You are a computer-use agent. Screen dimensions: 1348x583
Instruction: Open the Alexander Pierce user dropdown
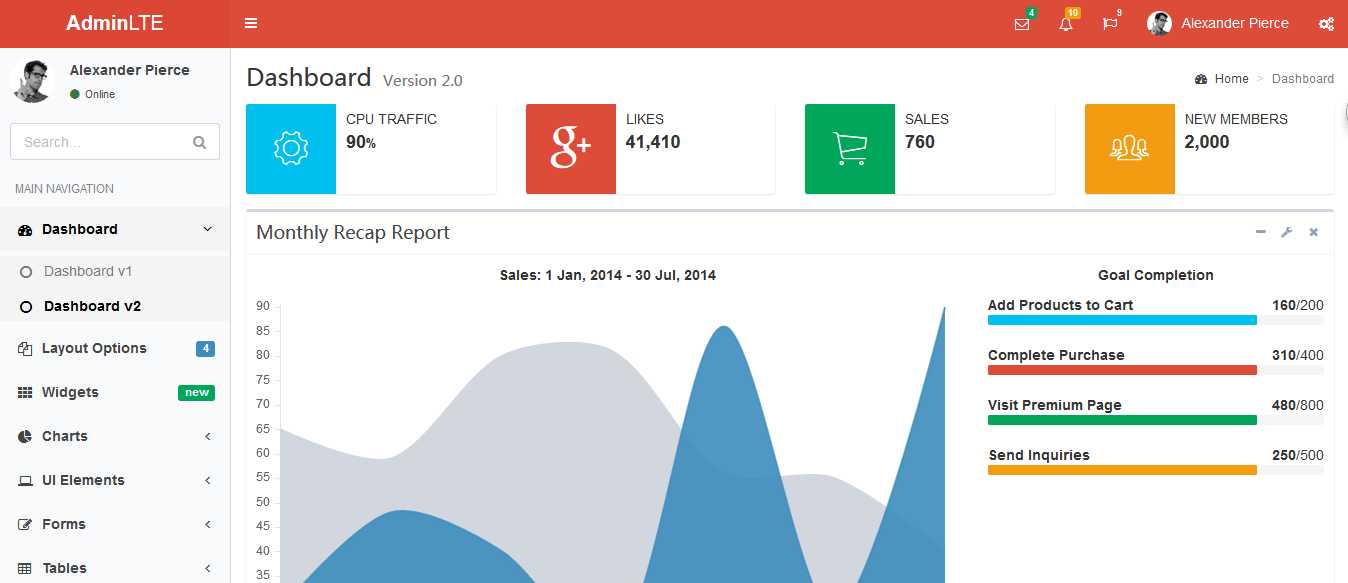[1218, 24]
